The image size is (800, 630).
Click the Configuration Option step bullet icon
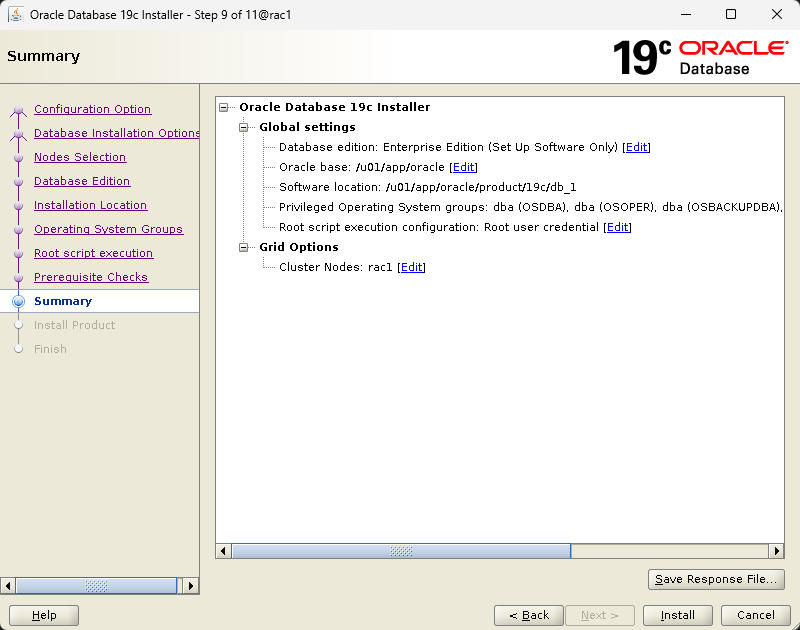[x=18, y=110]
